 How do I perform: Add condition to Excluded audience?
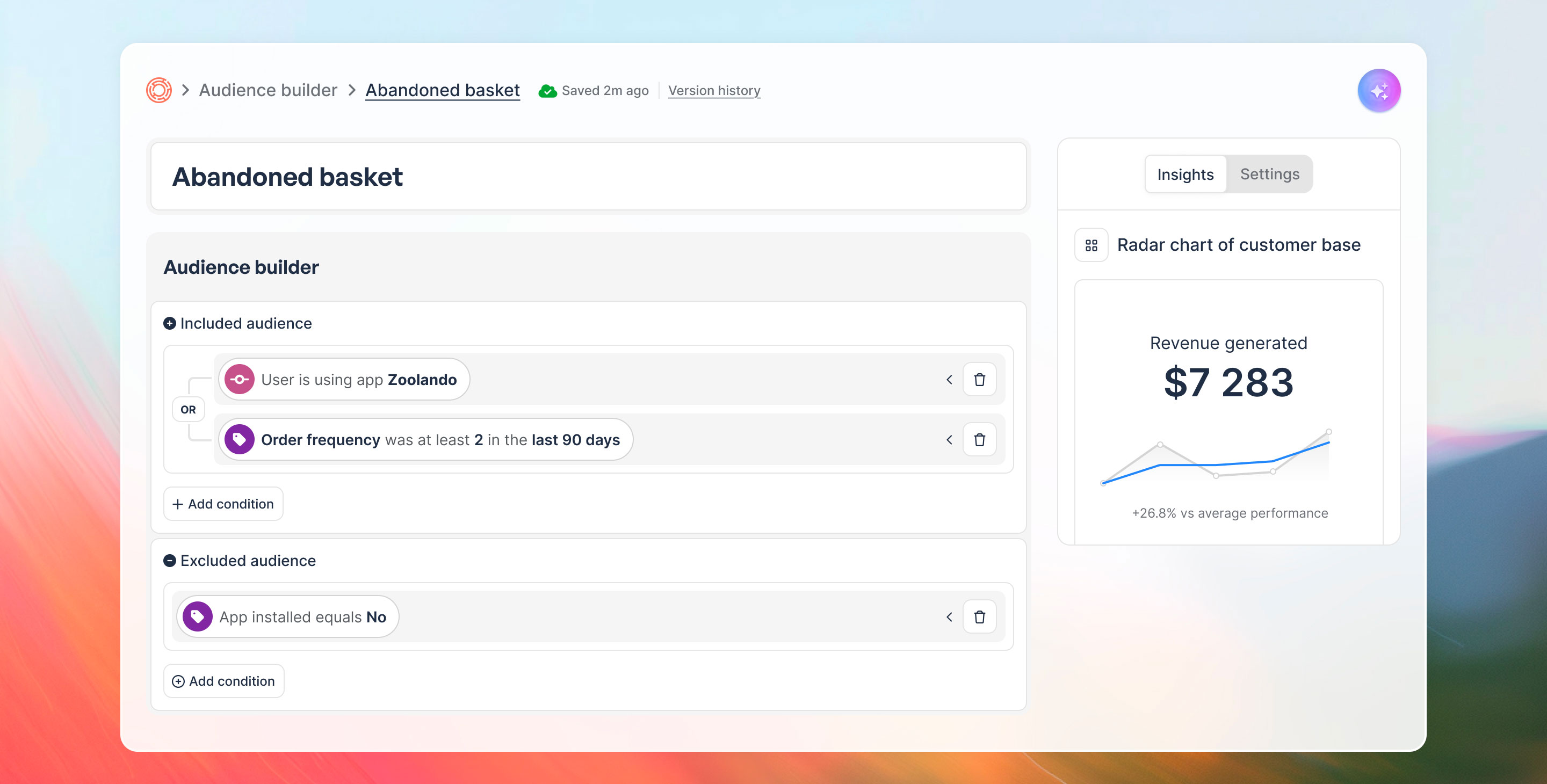(x=224, y=681)
